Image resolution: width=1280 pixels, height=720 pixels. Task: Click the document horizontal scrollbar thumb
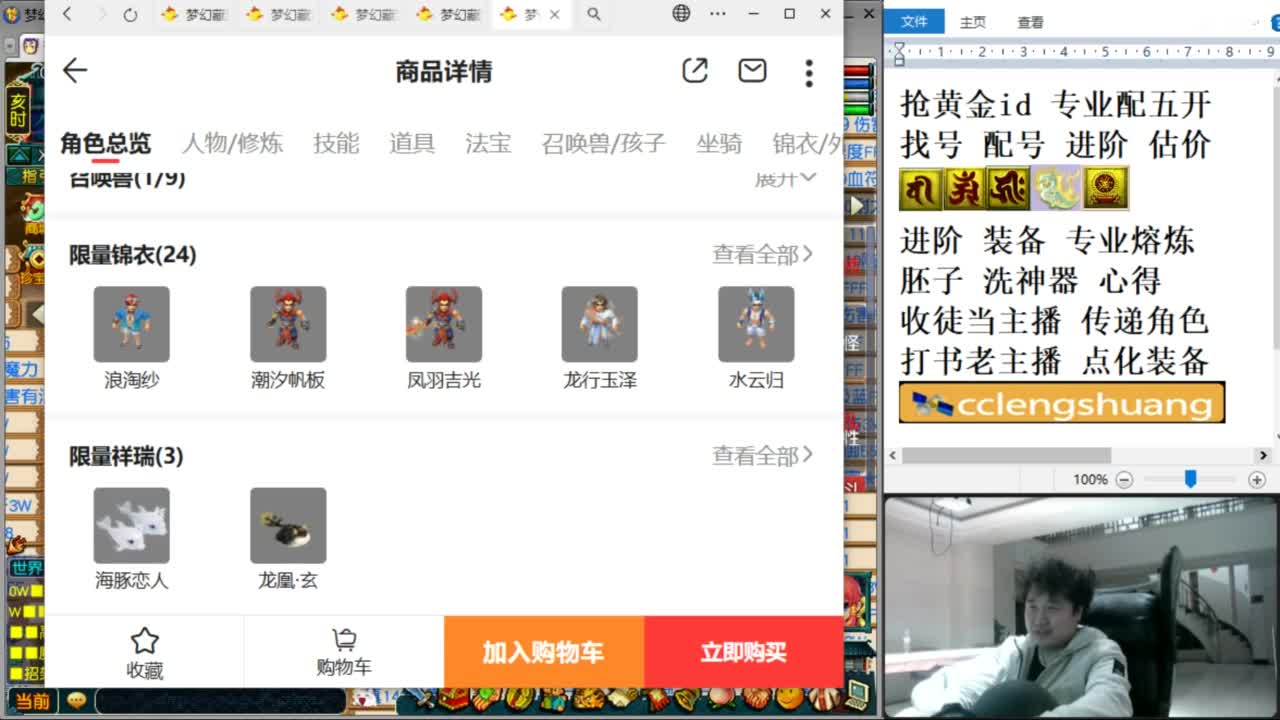pyautogui.click(x=1006, y=455)
